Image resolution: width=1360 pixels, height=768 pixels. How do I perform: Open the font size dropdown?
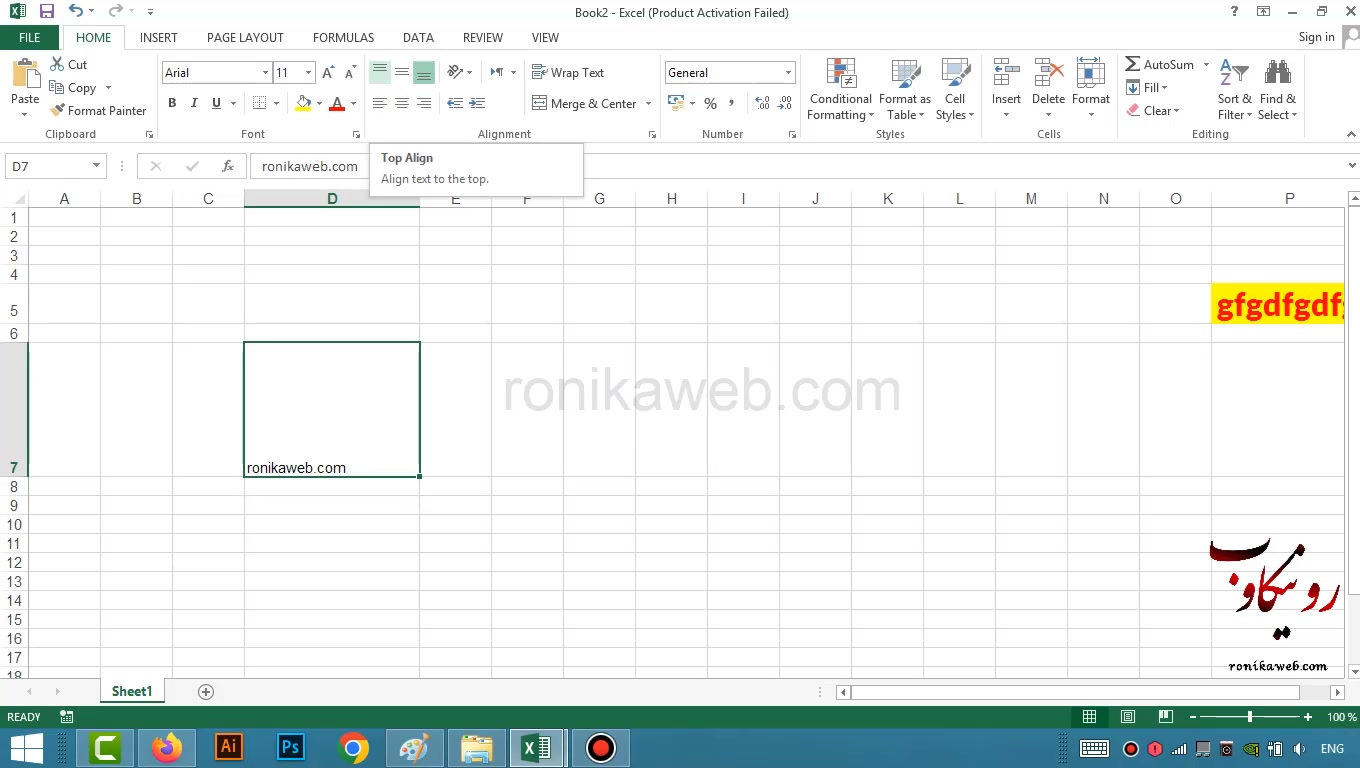tap(308, 73)
